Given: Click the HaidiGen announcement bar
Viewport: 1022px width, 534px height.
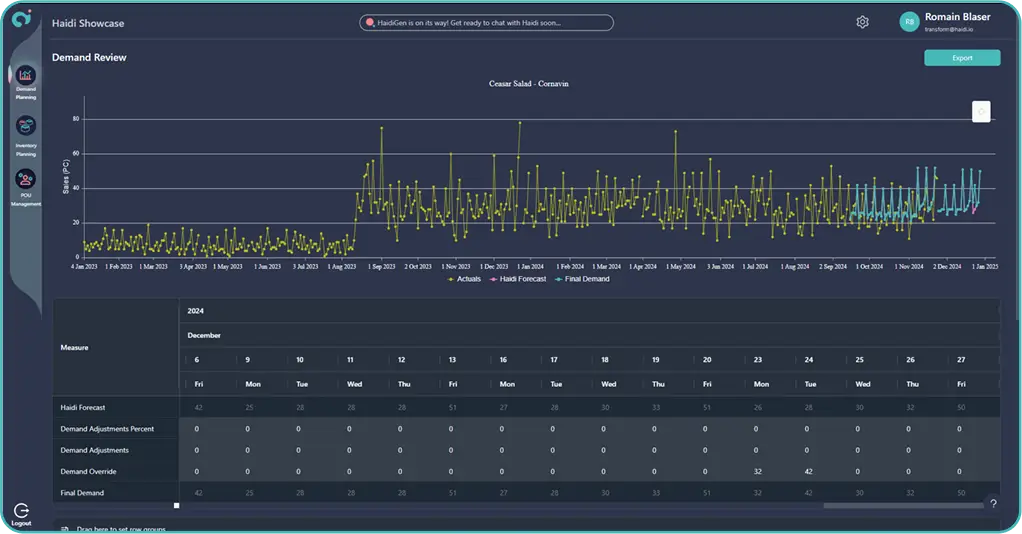Looking at the screenshot, I should pos(486,22).
